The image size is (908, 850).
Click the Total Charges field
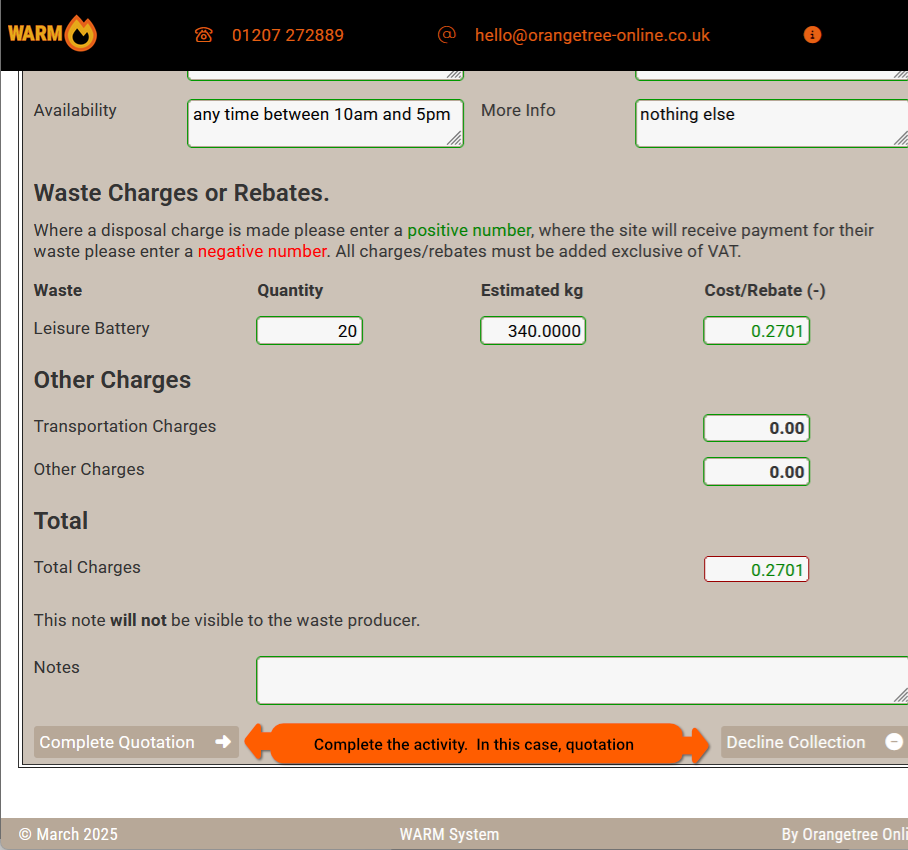[x=756, y=570]
